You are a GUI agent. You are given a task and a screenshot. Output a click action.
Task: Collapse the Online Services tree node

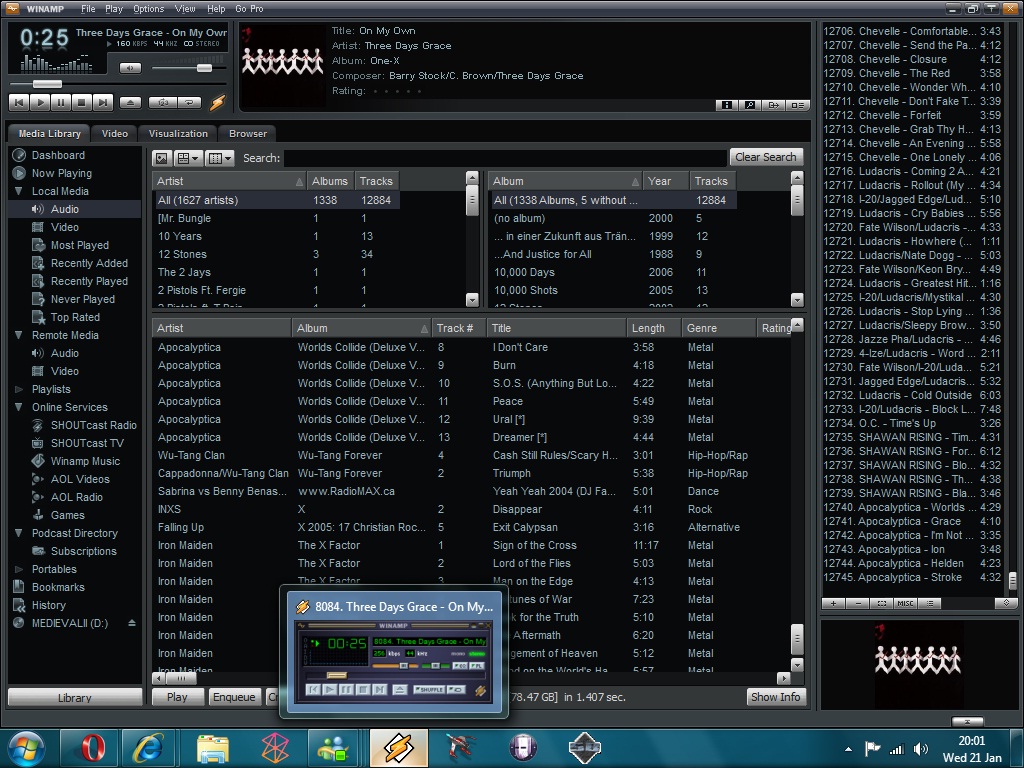(18, 407)
